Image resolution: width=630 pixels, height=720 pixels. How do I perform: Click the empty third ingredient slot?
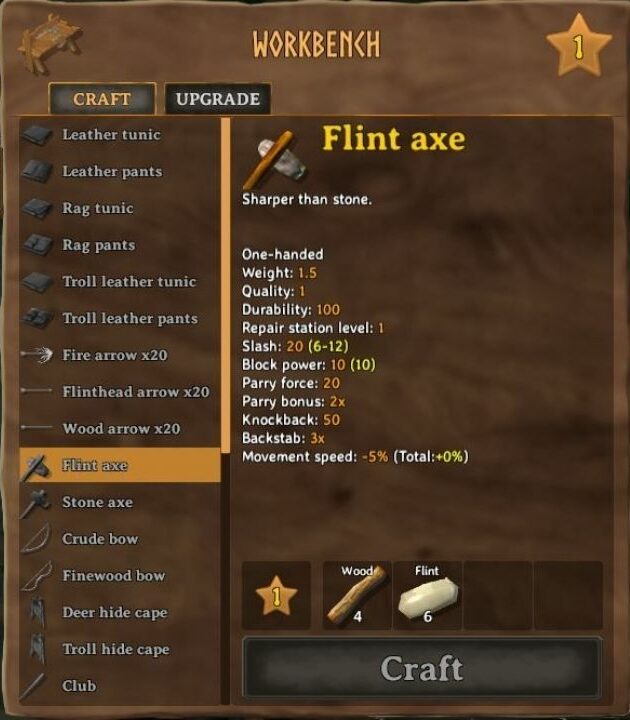point(498,595)
